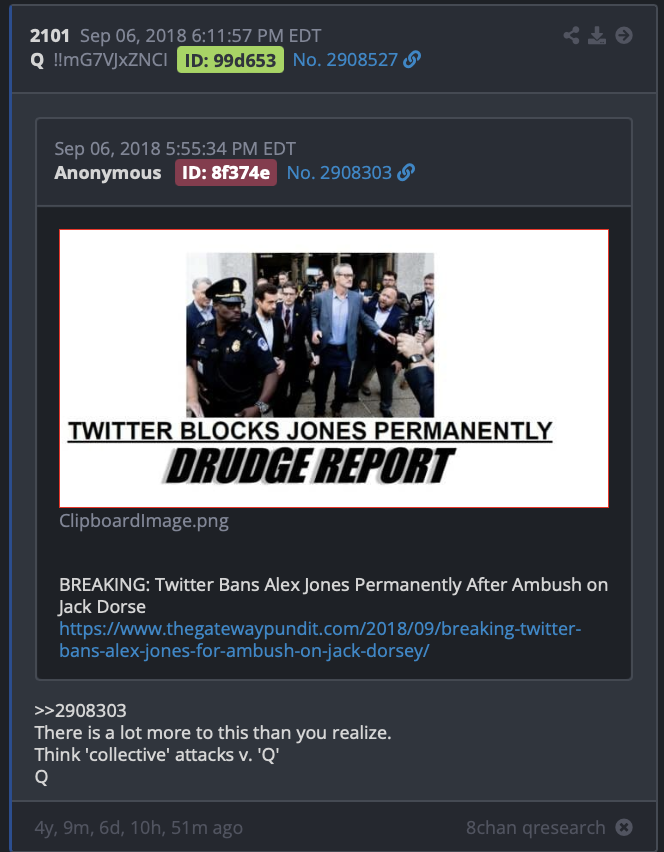Screen dimensions: 664x852
Task: Click the ClipboardImage.png filename
Action: pyautogui.click(x=144, y=521)
